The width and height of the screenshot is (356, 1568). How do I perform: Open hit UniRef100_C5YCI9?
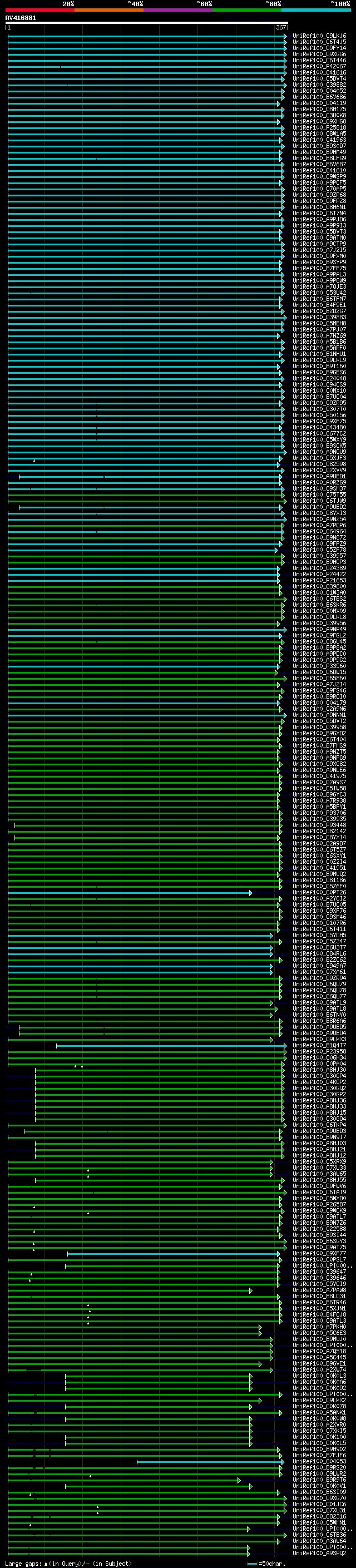pos(319,1284)
